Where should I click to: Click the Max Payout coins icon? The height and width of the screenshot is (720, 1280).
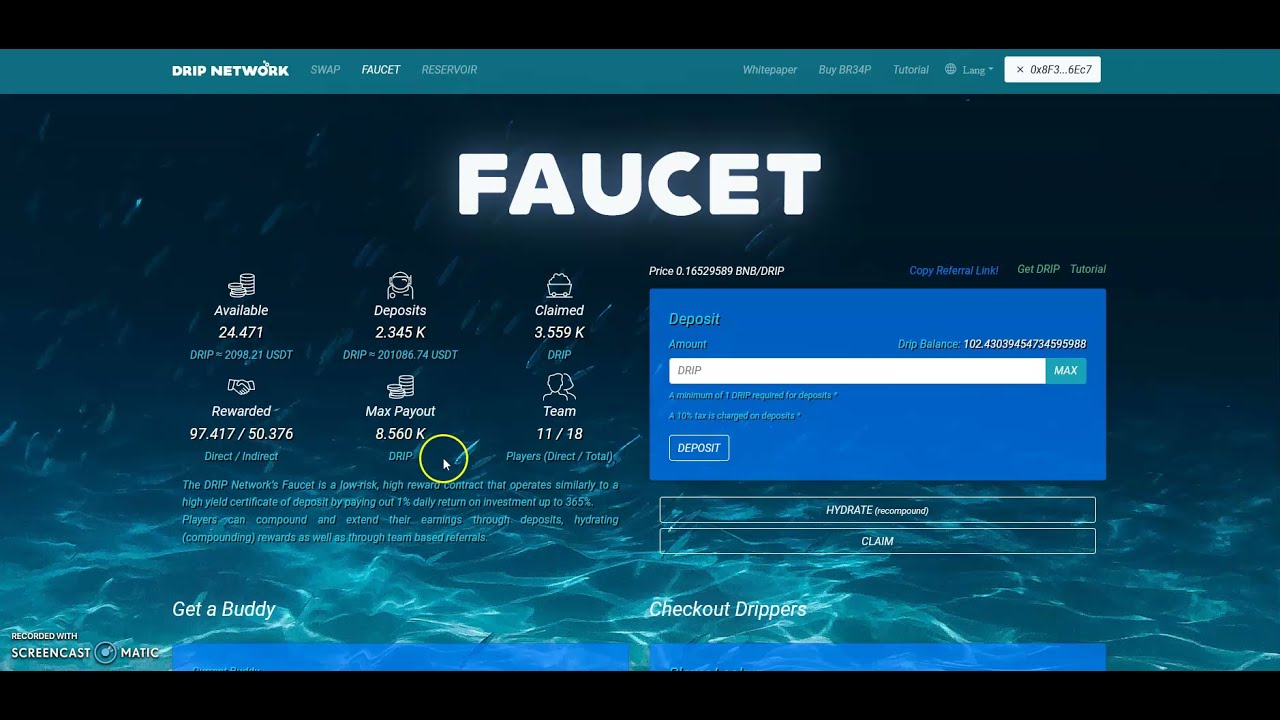pos(400,386)
